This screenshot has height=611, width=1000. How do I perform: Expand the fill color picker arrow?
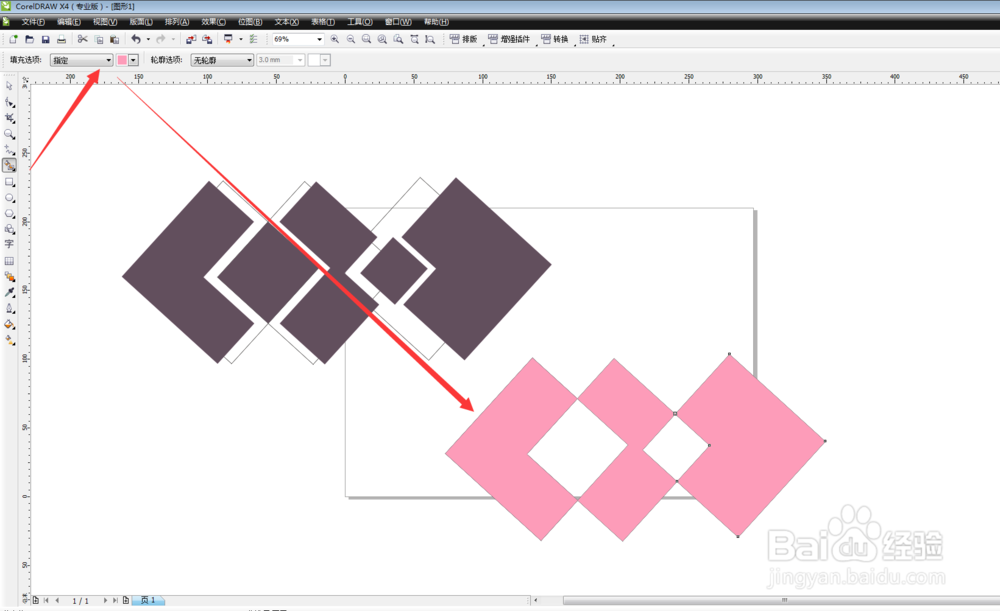pyautogui.click(x=133, y=60)
